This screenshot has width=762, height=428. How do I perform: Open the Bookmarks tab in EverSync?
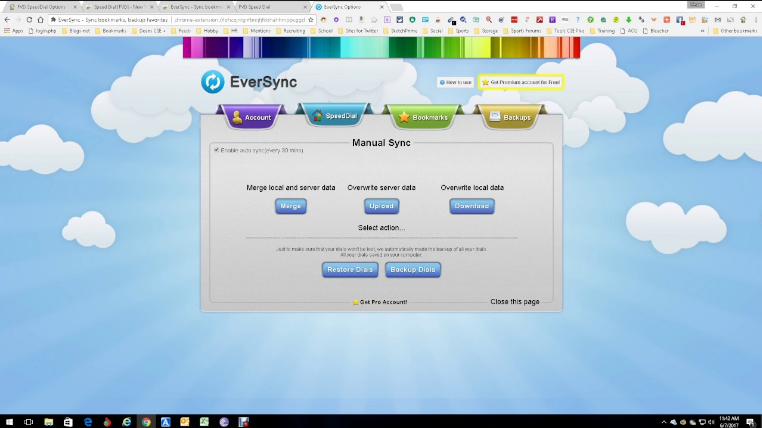coord(423,117)
